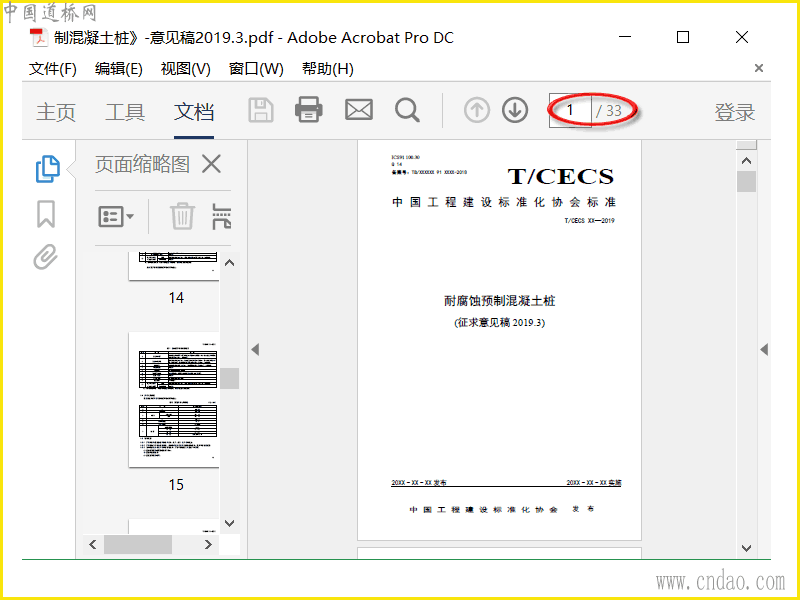Open the 帮助(H) menu

point(328,68)
